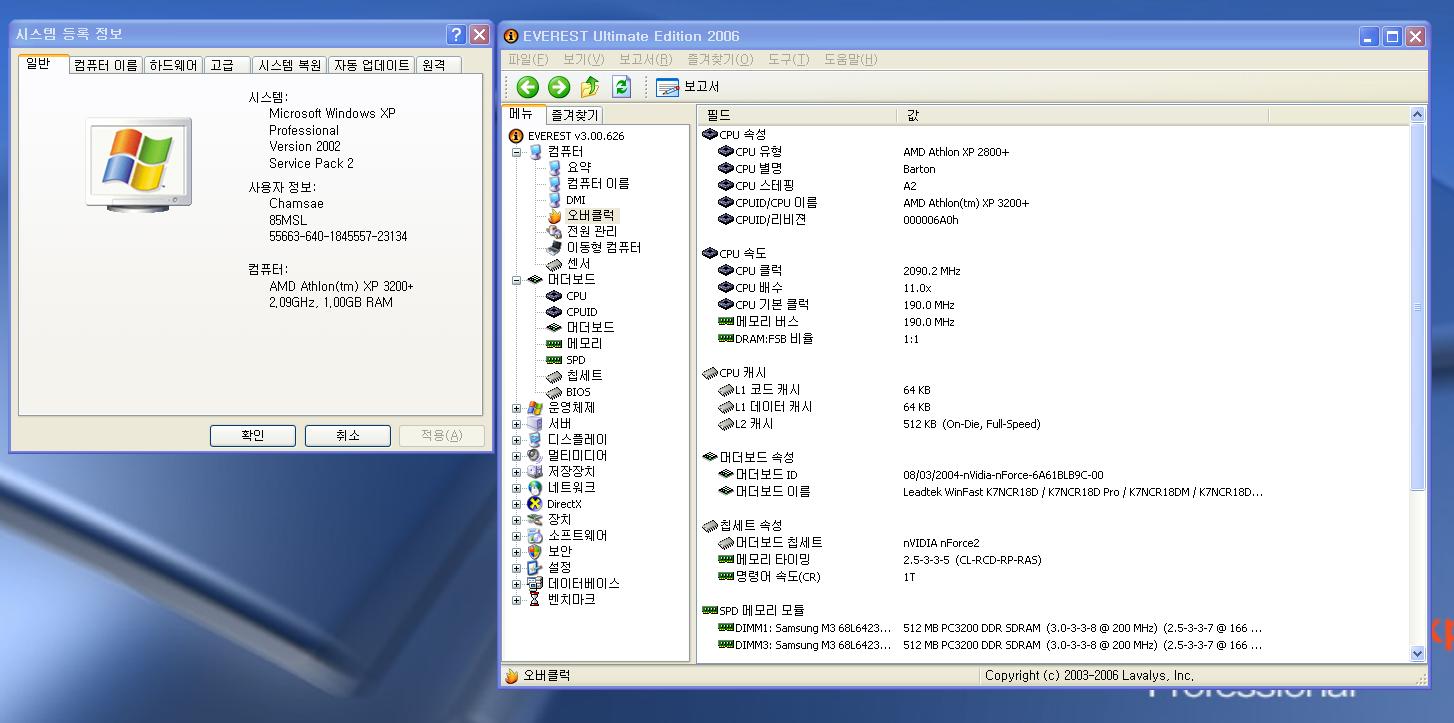Open the 파일(F) menu
The width and height of the screenshot is (1454, 723).
click(x=528, y=60)
